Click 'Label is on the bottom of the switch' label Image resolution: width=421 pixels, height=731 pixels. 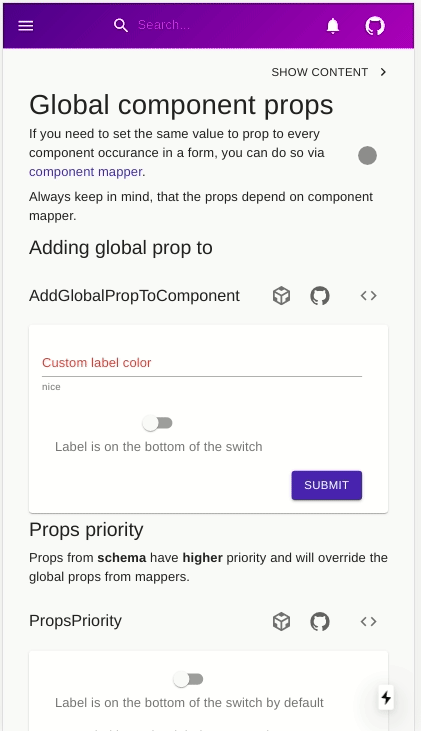(159, 447)
